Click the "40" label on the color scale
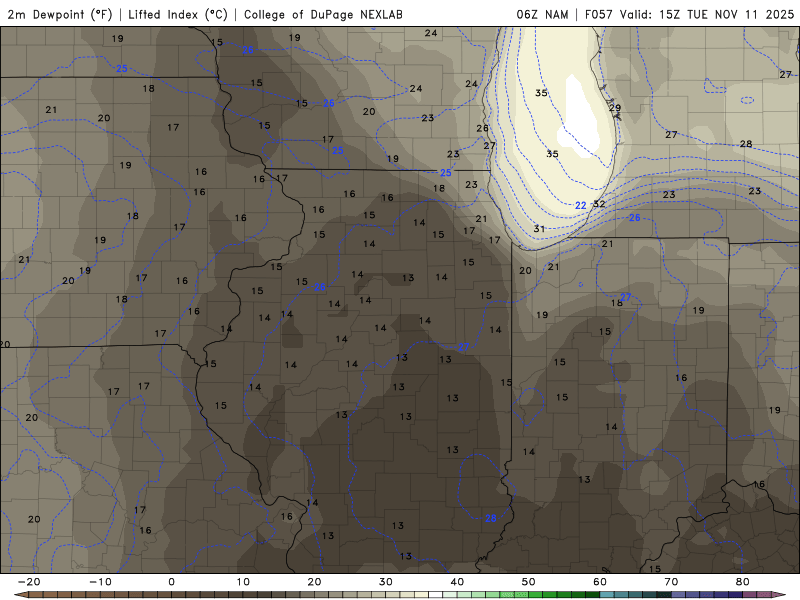Screen dimensions: 800x600 [x=457, y=582]
